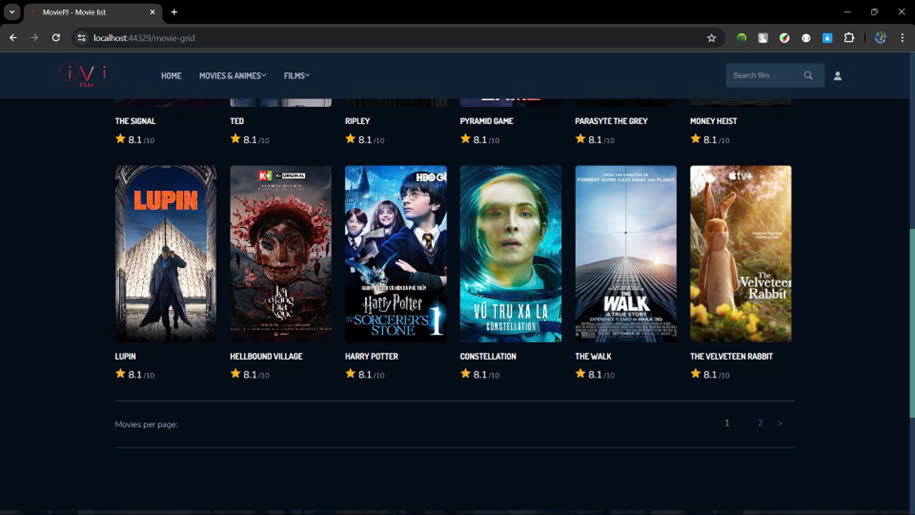Click the page vertical scrollbar
Screen dimensions: 915x515
click(x=911, y=323)
